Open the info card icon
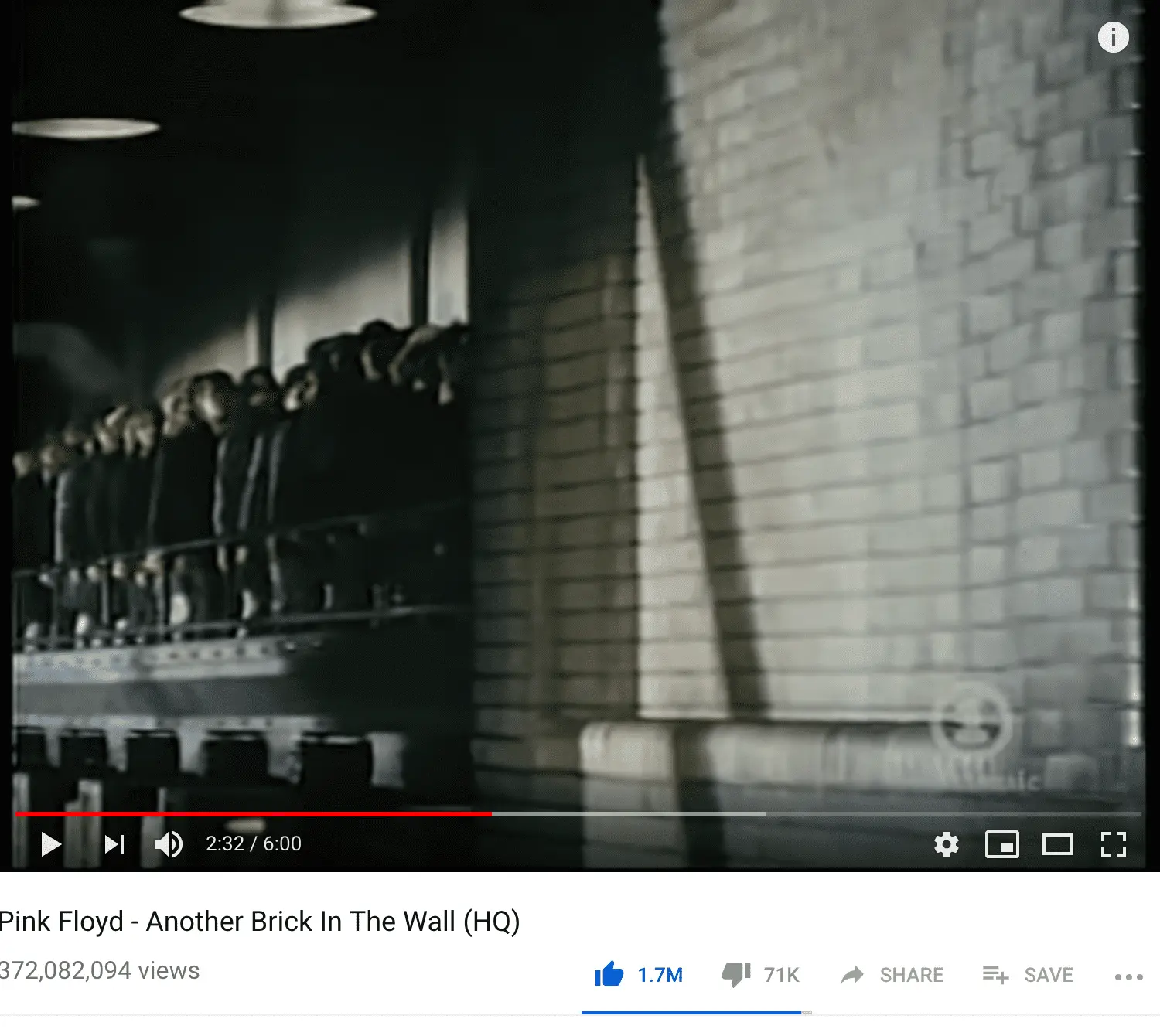The width and height of the screenshot is (1160, 1036). coord(1113,37)
